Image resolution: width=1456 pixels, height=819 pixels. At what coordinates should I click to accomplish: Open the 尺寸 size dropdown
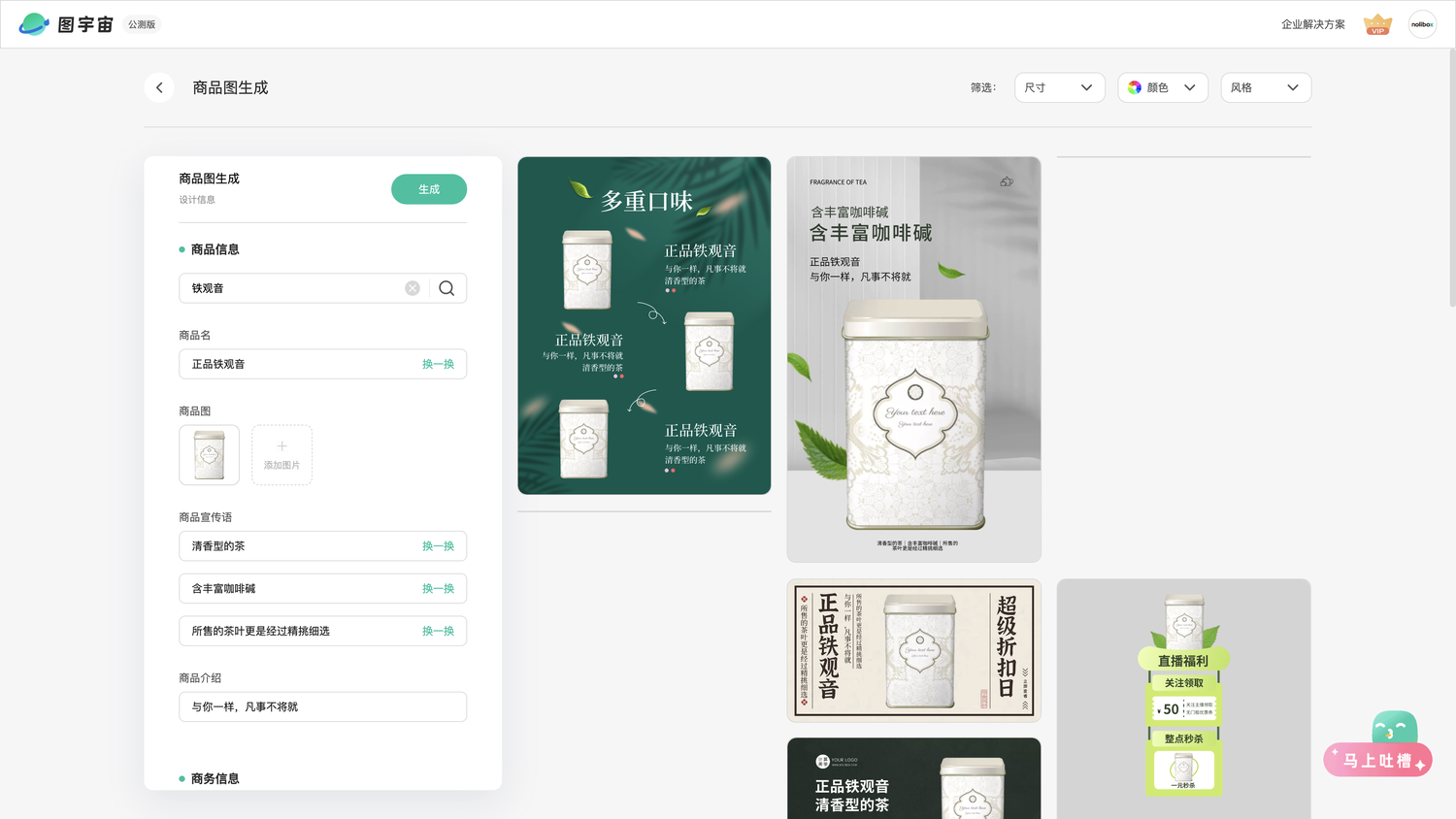[1059, 87]
